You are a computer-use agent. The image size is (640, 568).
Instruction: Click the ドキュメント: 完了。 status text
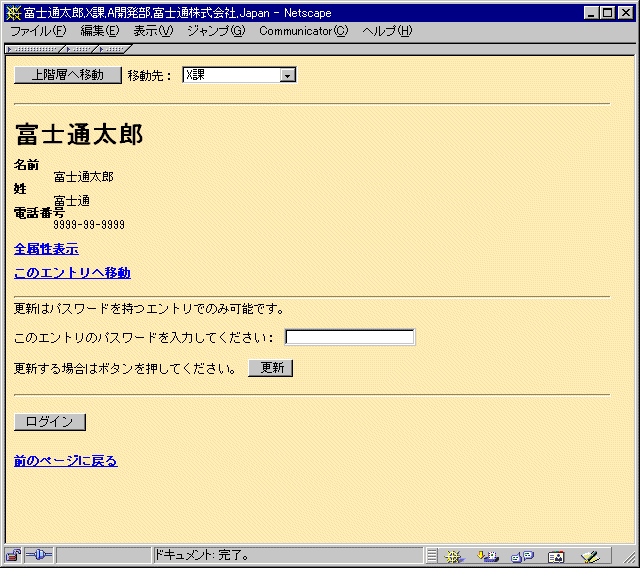tap(202, 555)
